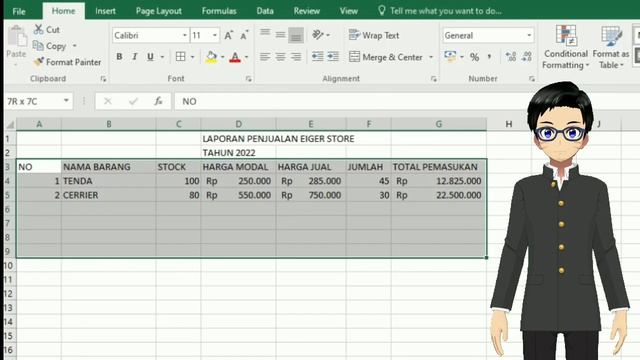Open the Copy options arrow
The width and height of the screenshot is (640, 360).
coord(75,46)
